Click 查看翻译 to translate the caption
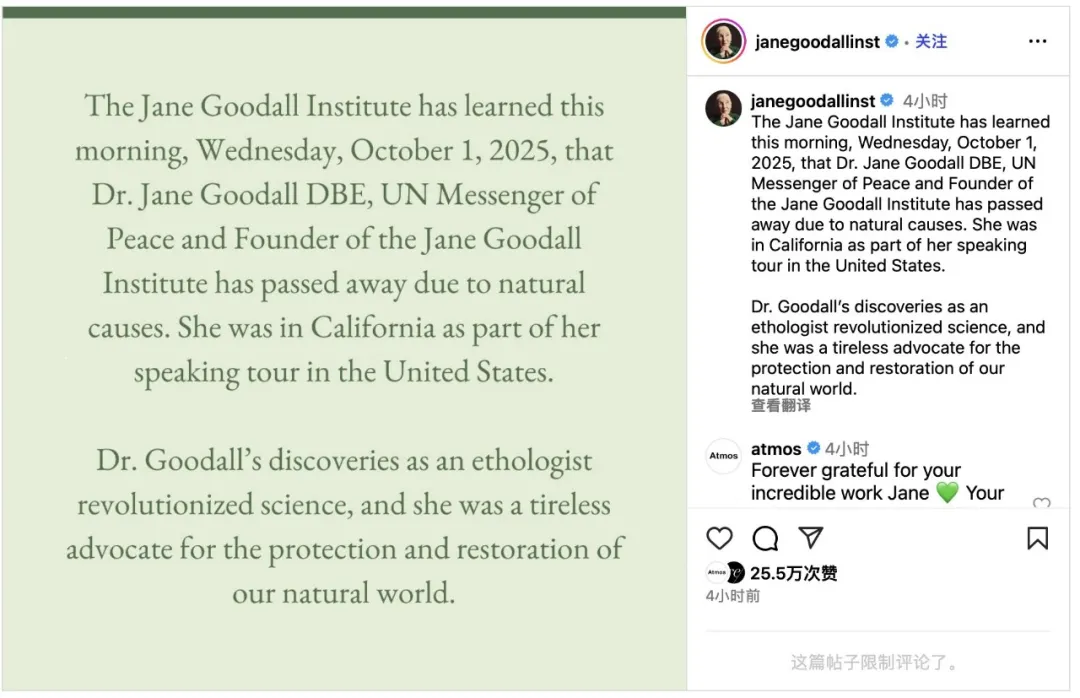The height and width of the screenshot is (698, 1080). 781,405
